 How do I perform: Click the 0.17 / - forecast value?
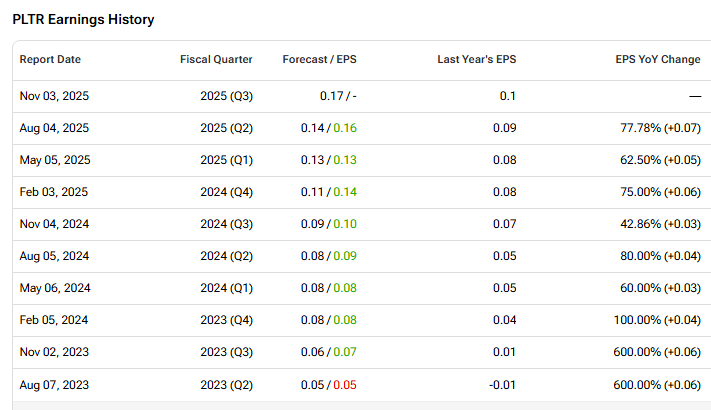click(337, 96)
